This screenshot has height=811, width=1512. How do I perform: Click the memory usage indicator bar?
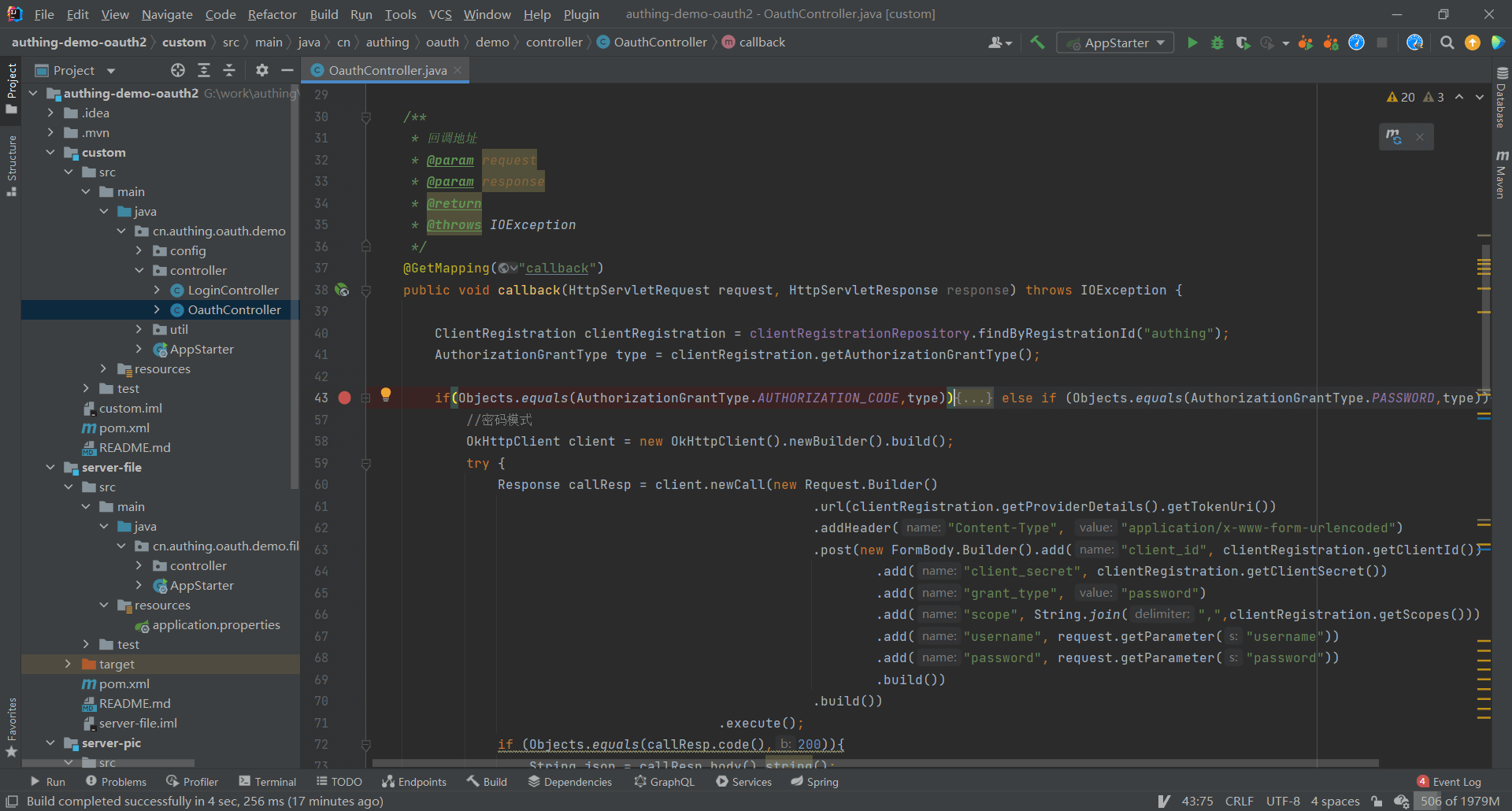click(x=1459, y=802)
